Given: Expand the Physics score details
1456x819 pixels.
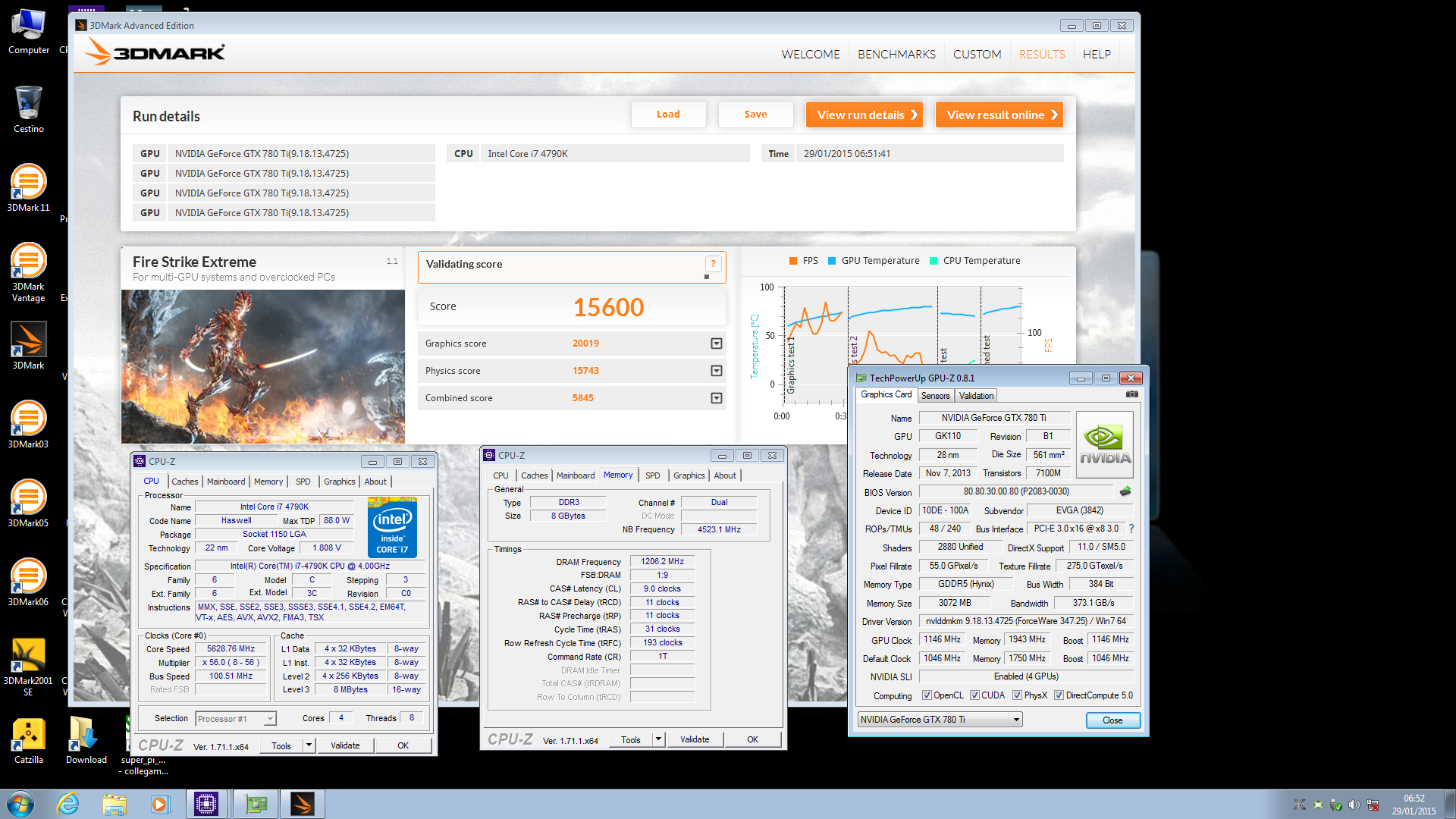Looking at the screenshot, I should [x=716, y=371].
